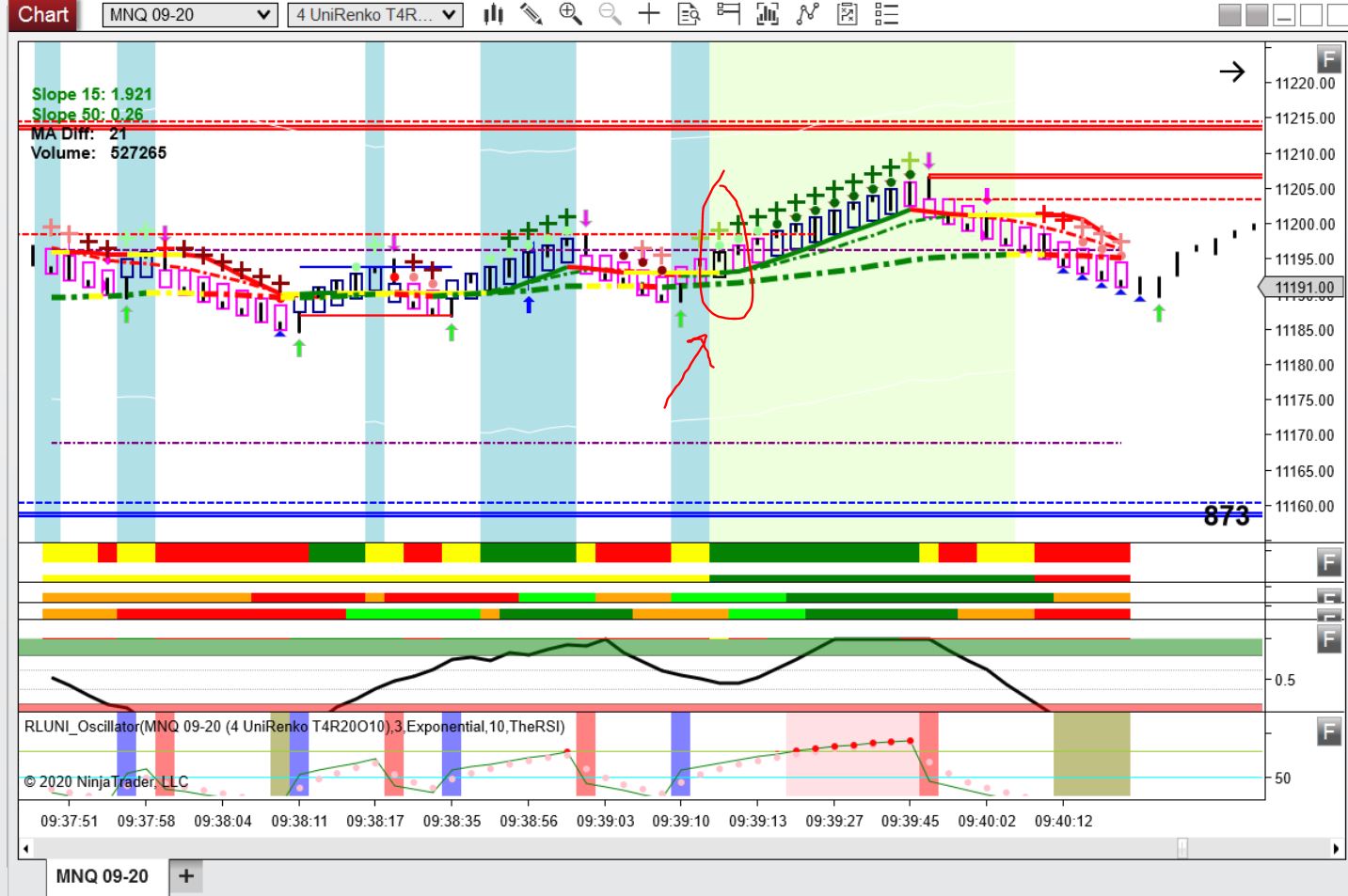The image size is (1348, 896).
Task: Click the 11220.00 price axis label
Action: (x=1305, y=84)
